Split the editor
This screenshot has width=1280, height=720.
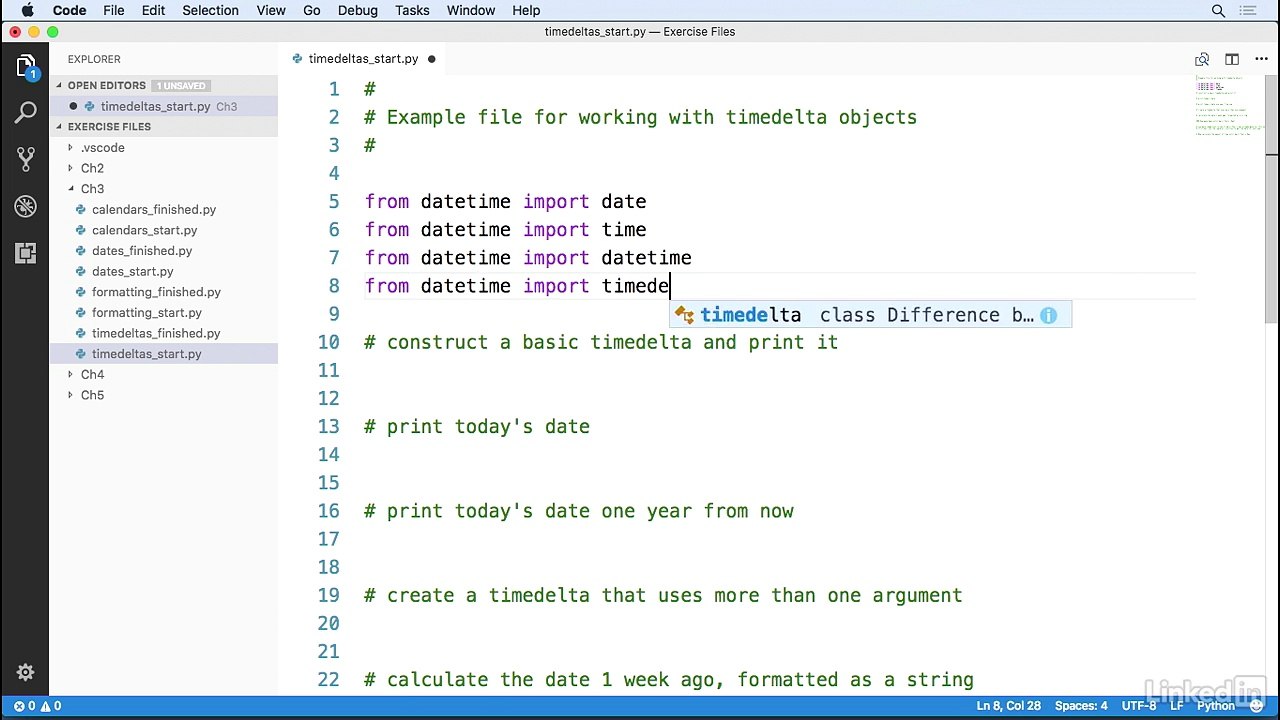pos(1232,59)
